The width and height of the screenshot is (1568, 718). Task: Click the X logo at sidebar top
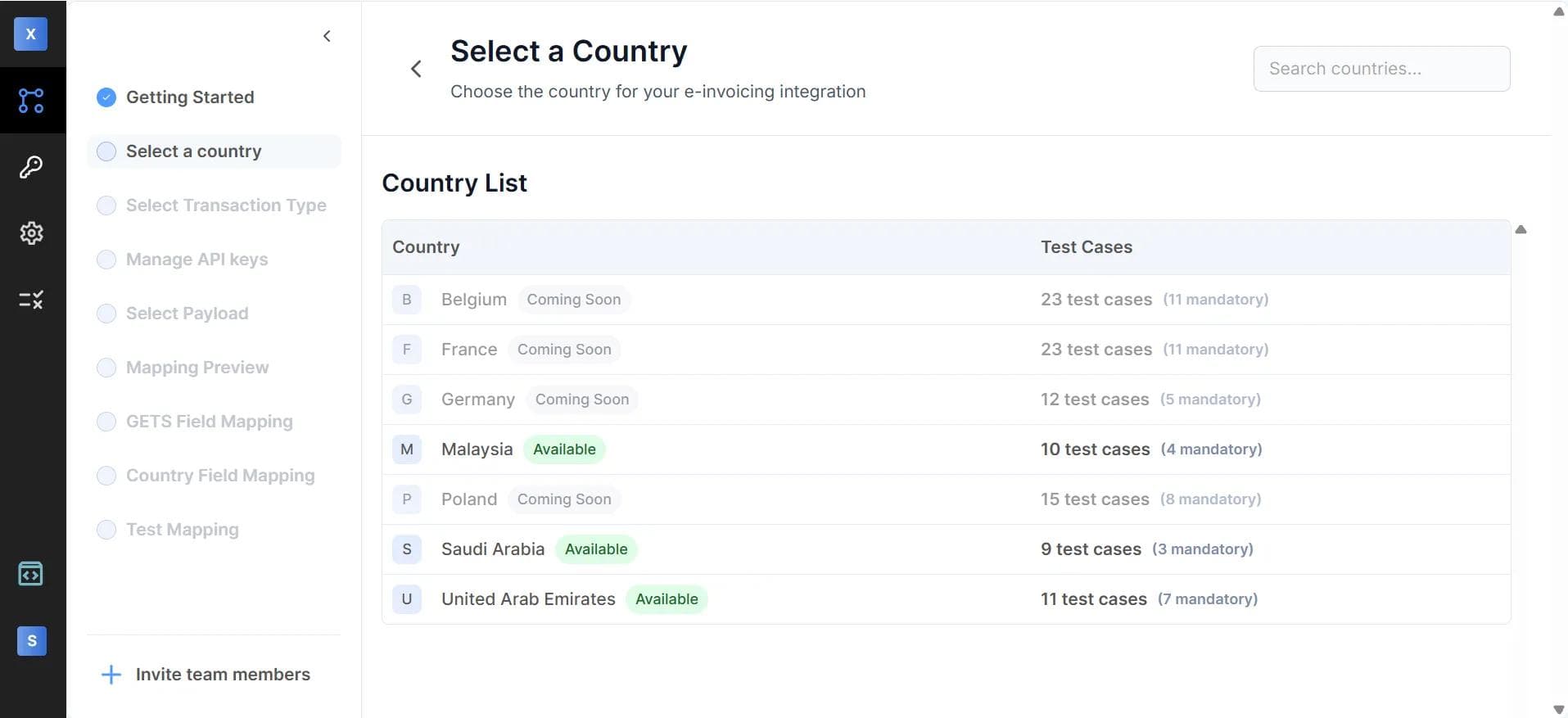tap(31, 34)
